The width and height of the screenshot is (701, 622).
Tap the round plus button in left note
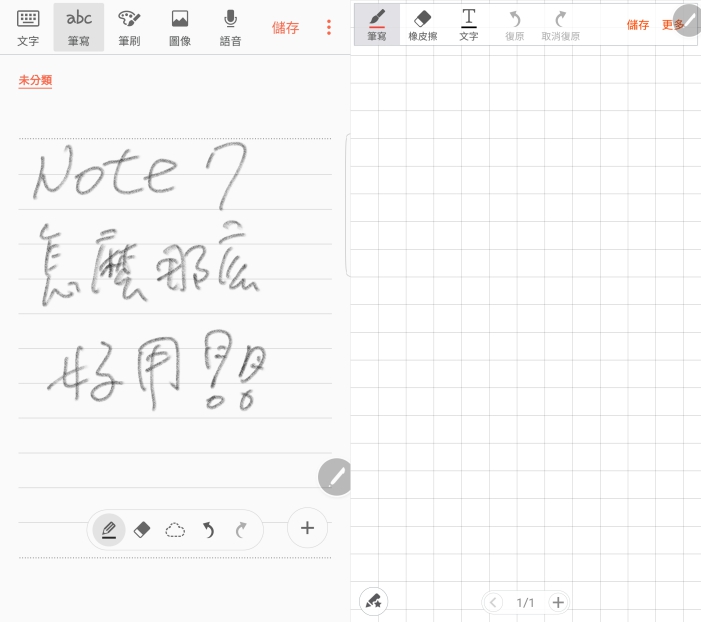pyautogui.click(x=307, y=528)
